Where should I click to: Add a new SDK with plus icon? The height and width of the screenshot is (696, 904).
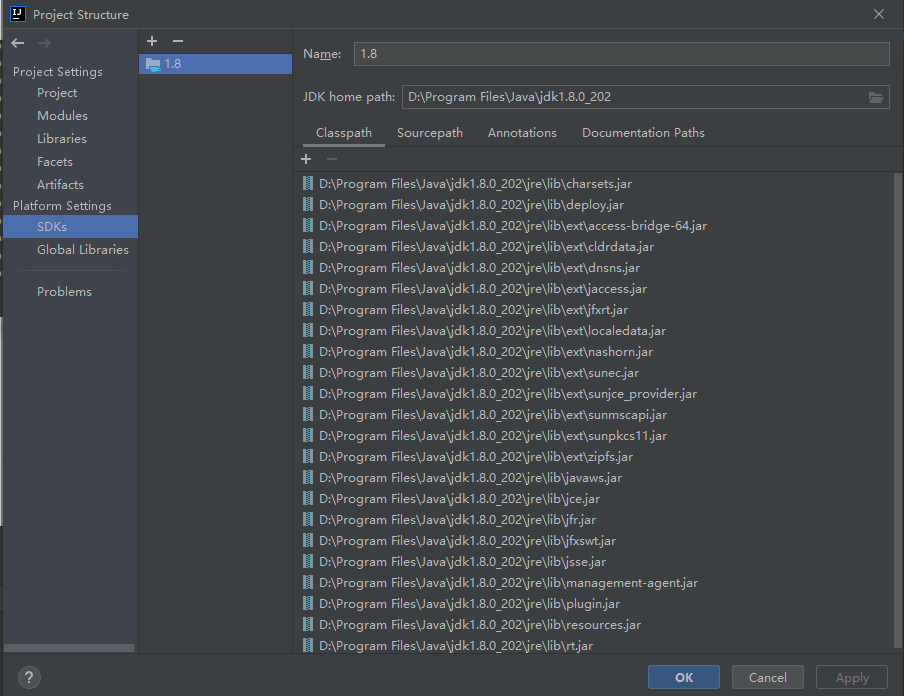152,41
